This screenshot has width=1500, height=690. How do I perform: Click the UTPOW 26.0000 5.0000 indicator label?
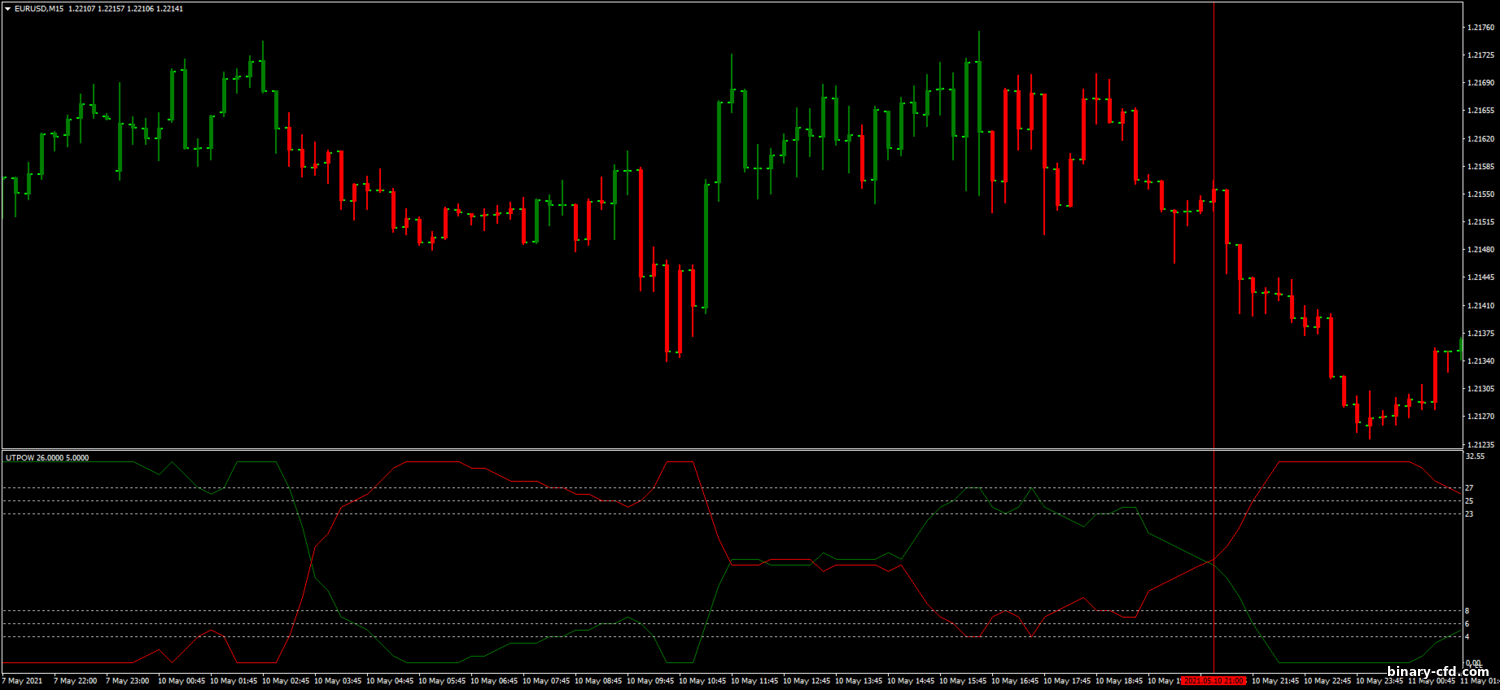coord(47,457)
